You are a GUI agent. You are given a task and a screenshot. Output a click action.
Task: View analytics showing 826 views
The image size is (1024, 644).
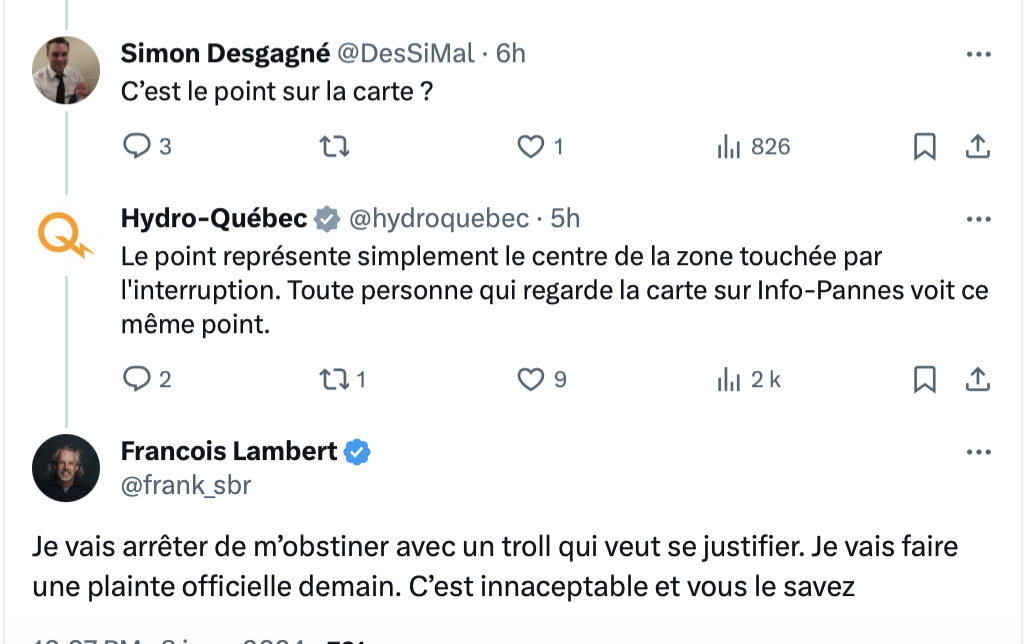[x=754, y=146]
